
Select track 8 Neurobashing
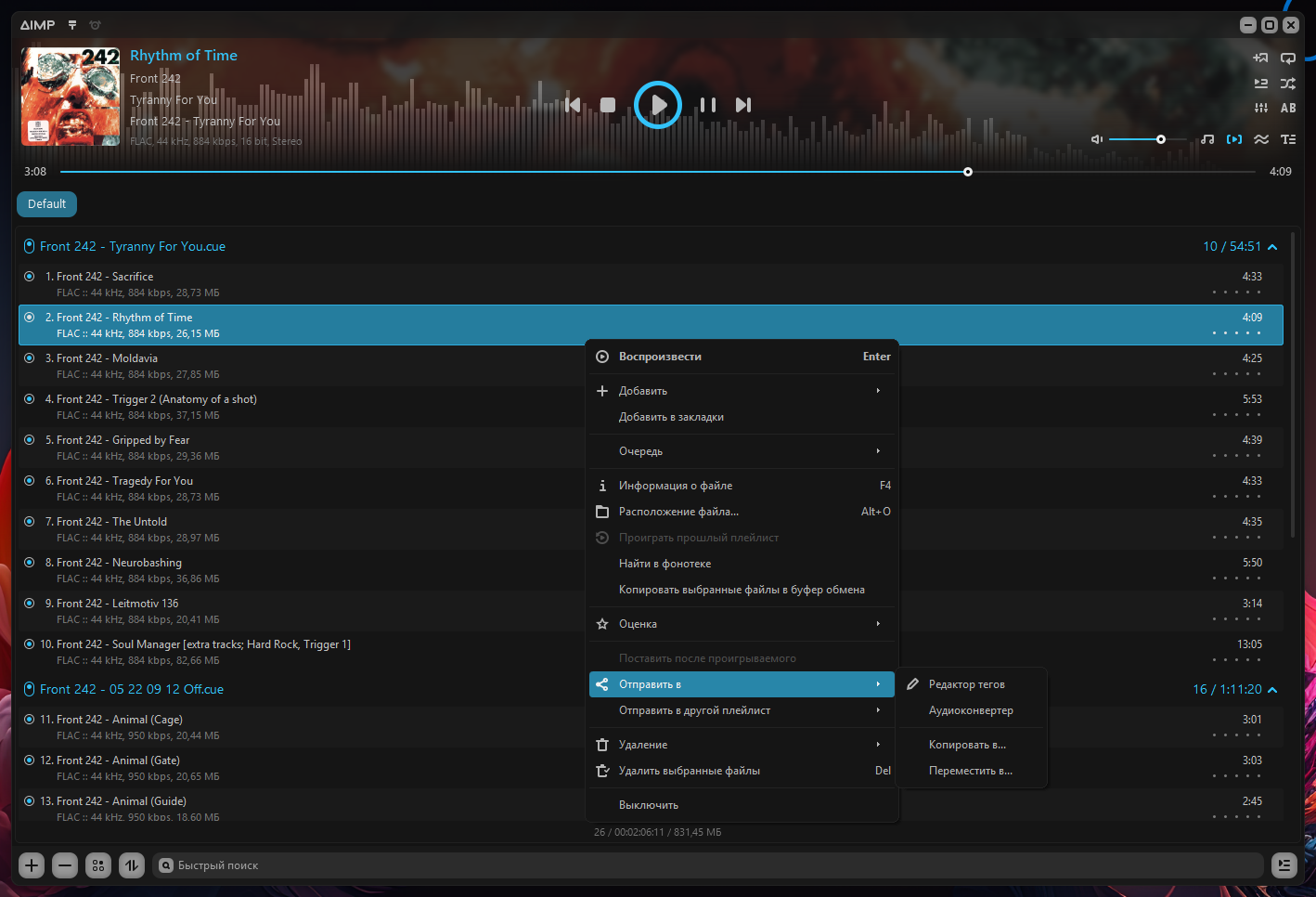point(651,570)
